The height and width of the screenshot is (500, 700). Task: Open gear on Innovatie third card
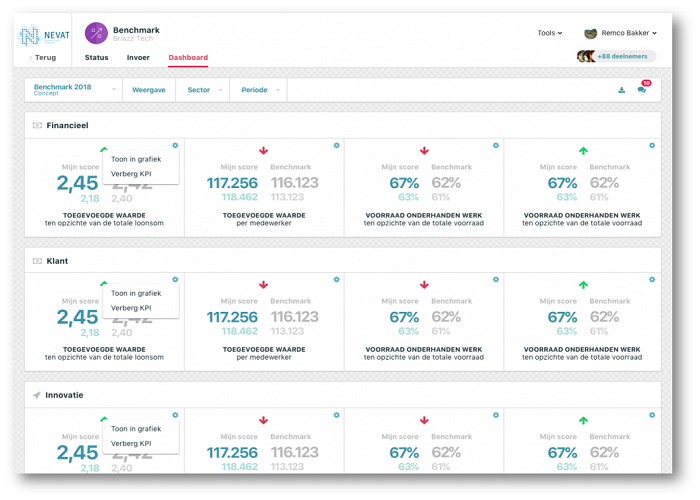pos(496,415)
